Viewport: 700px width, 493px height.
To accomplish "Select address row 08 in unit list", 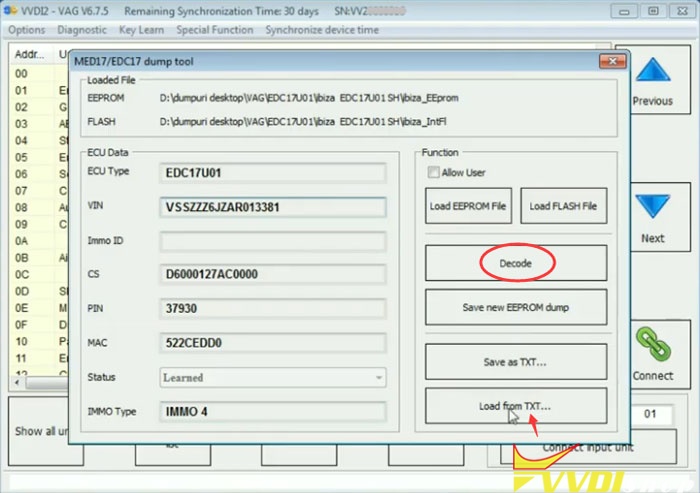I will [39, 208].
